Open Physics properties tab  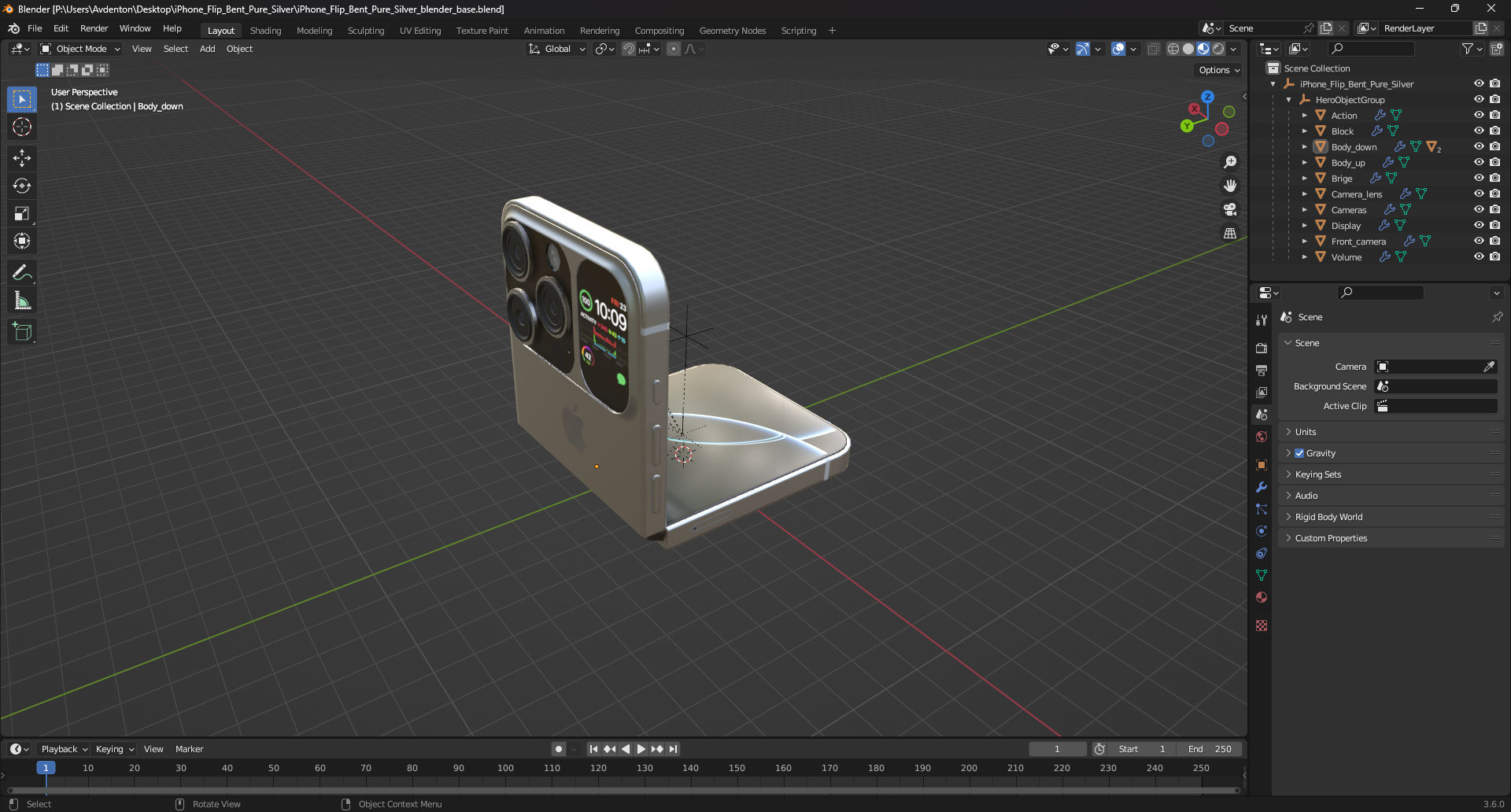[1262, 531]
